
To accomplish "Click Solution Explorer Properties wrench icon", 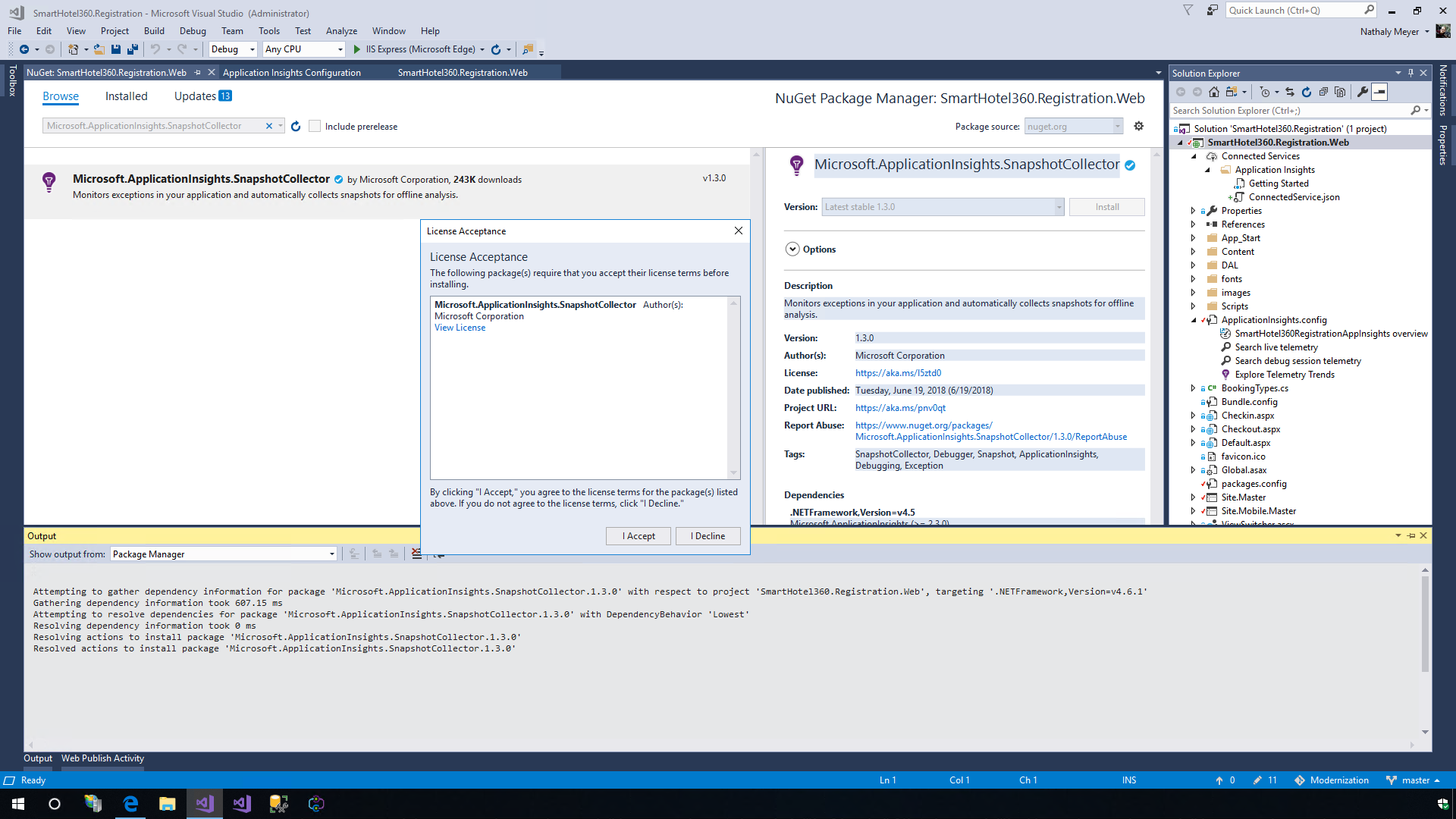I will point(1363,92).
